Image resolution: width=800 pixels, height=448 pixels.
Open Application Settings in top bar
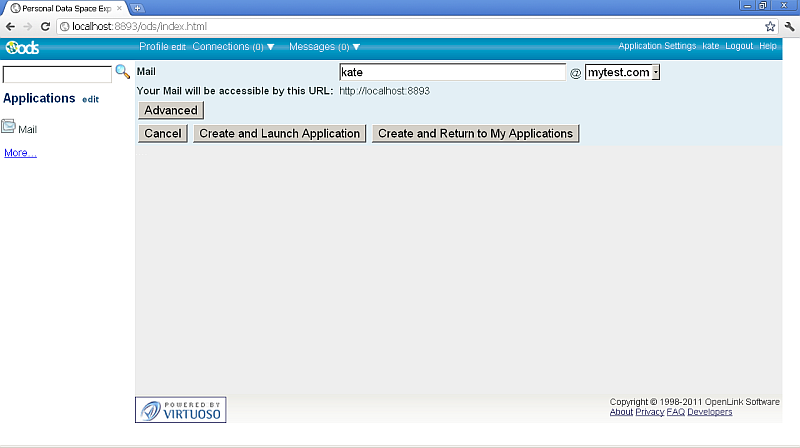point(657,46)
